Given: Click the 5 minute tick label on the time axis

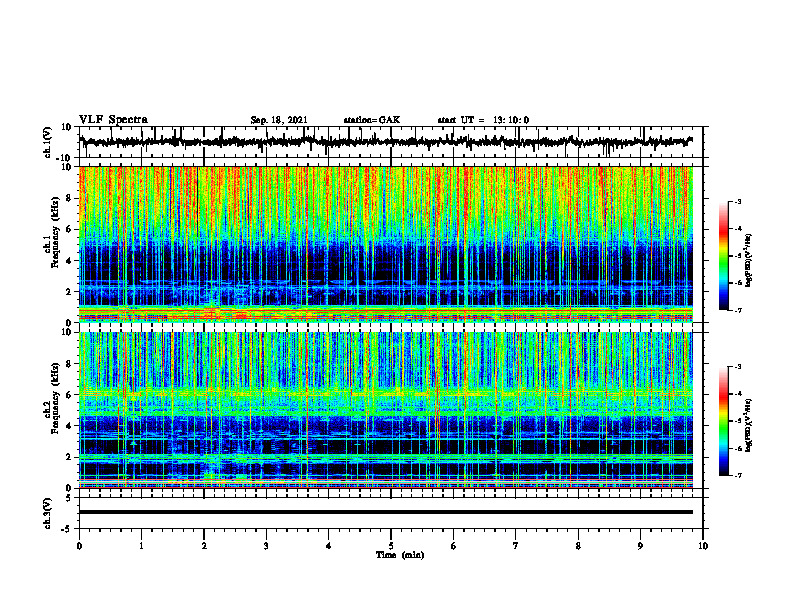Looking at the screenshot, I should (391, 546).
